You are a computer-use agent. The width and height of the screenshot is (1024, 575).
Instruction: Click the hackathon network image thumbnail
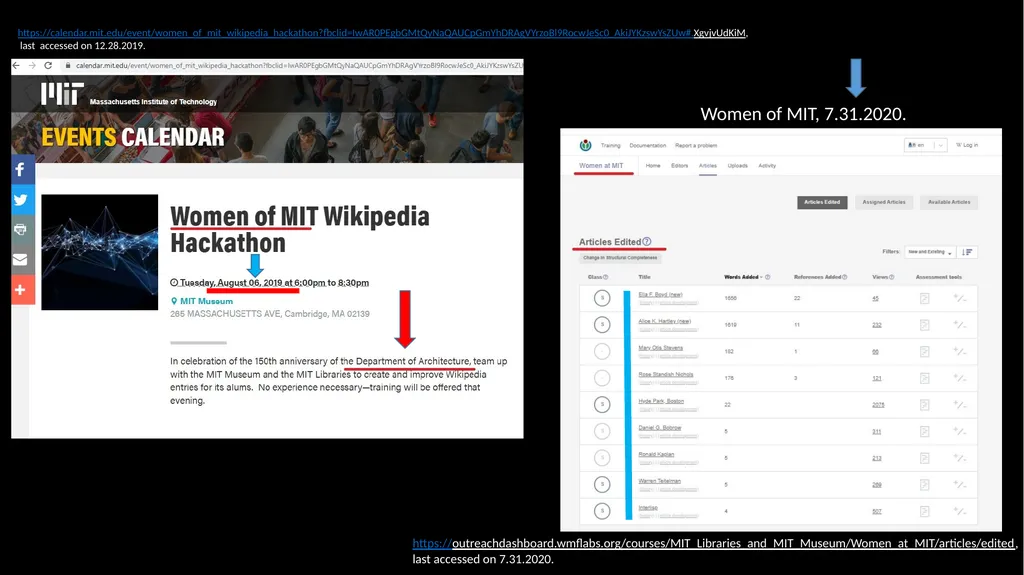point(99,252)
